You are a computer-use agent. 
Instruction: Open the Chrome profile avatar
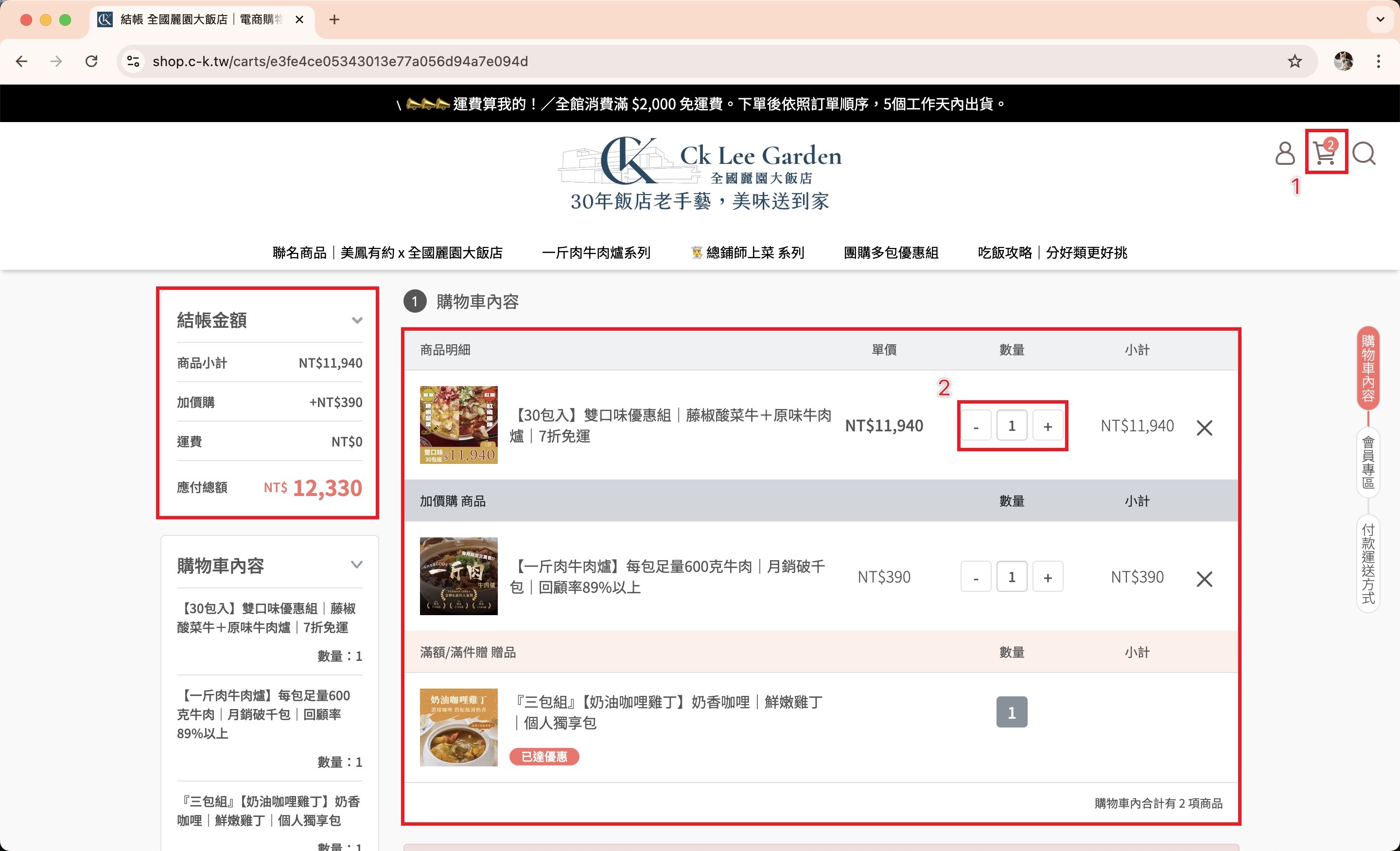(x=1344, y=61)
